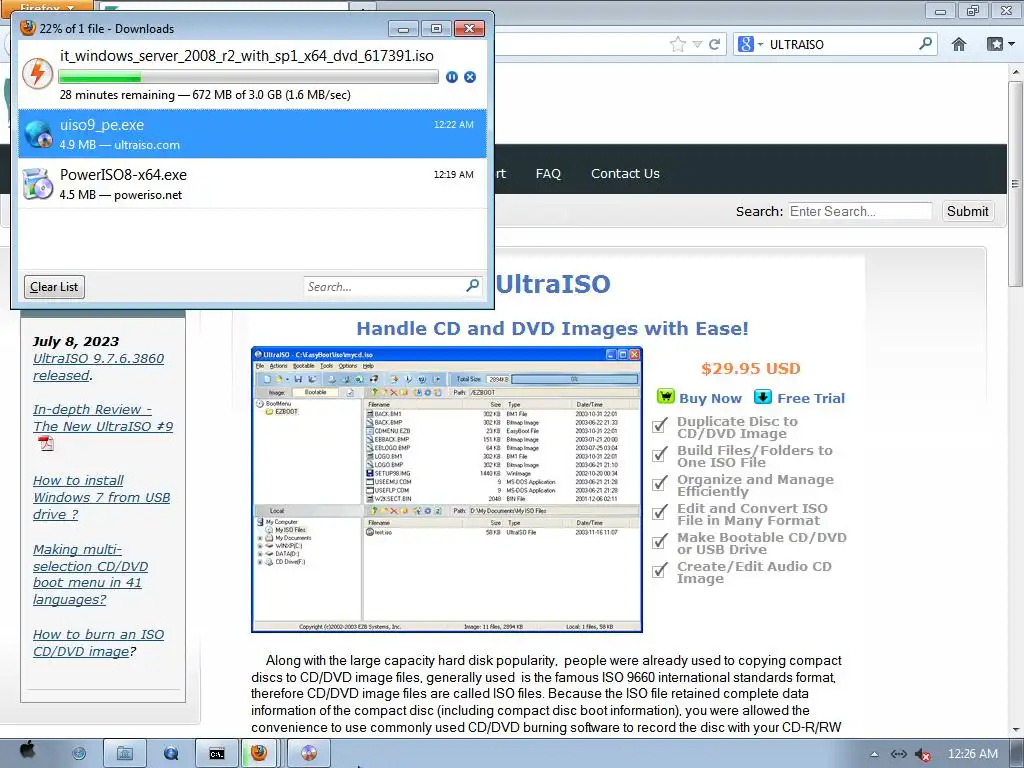
Task: Open How to burn an ISO image link
Action: coord(98,643)
